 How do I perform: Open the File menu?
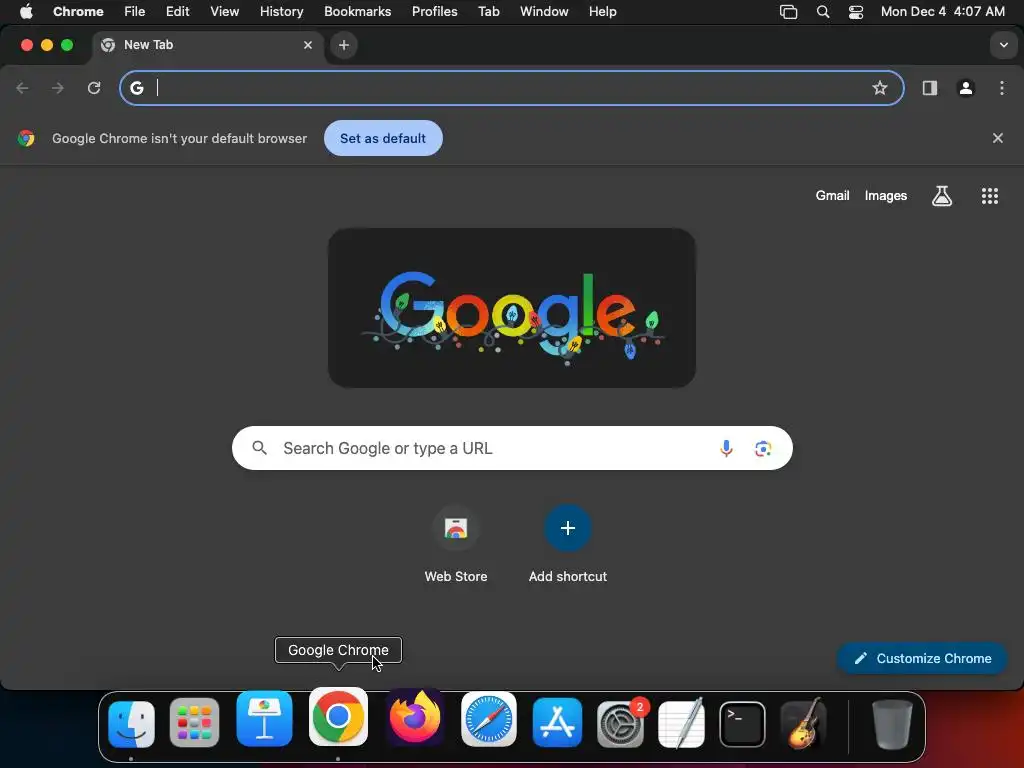[x=135, y=12]
